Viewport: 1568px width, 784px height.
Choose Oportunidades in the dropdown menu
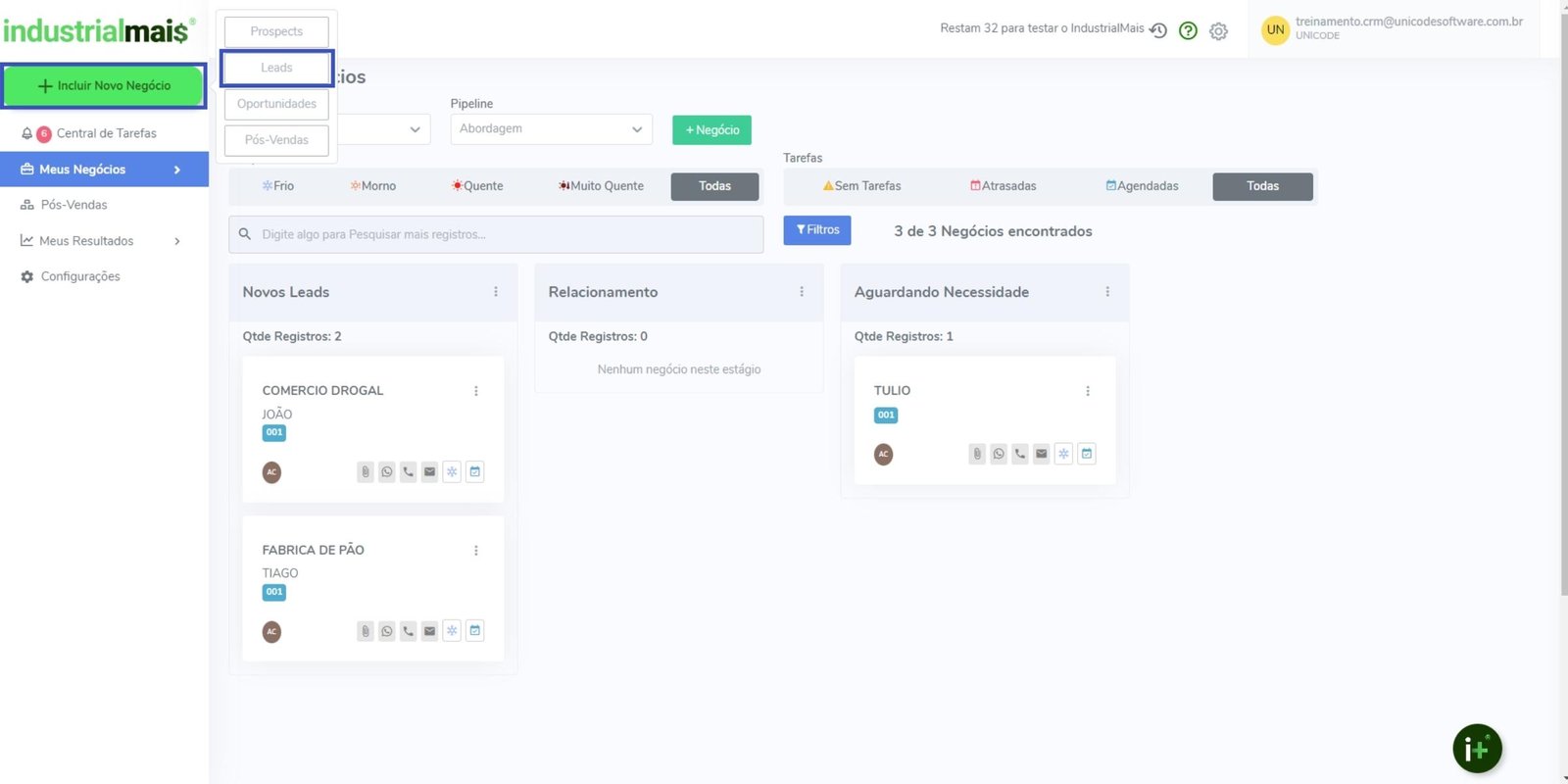(276, 104)
